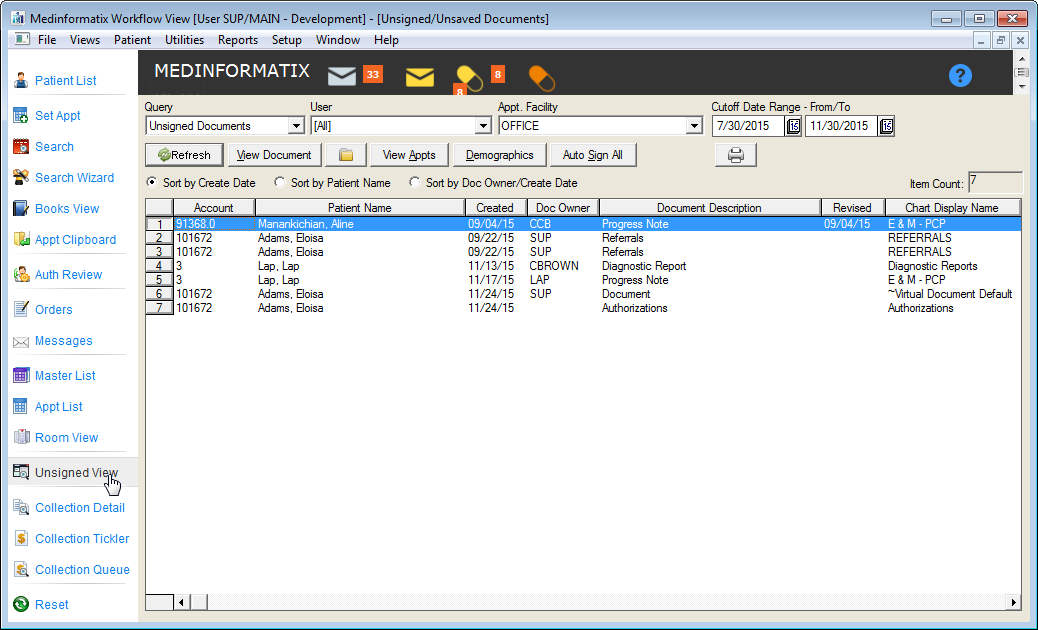Open the white envelope messages icon
Image resolution: width=1038 pixels, height=630 pixels.
tap(342, 76)
